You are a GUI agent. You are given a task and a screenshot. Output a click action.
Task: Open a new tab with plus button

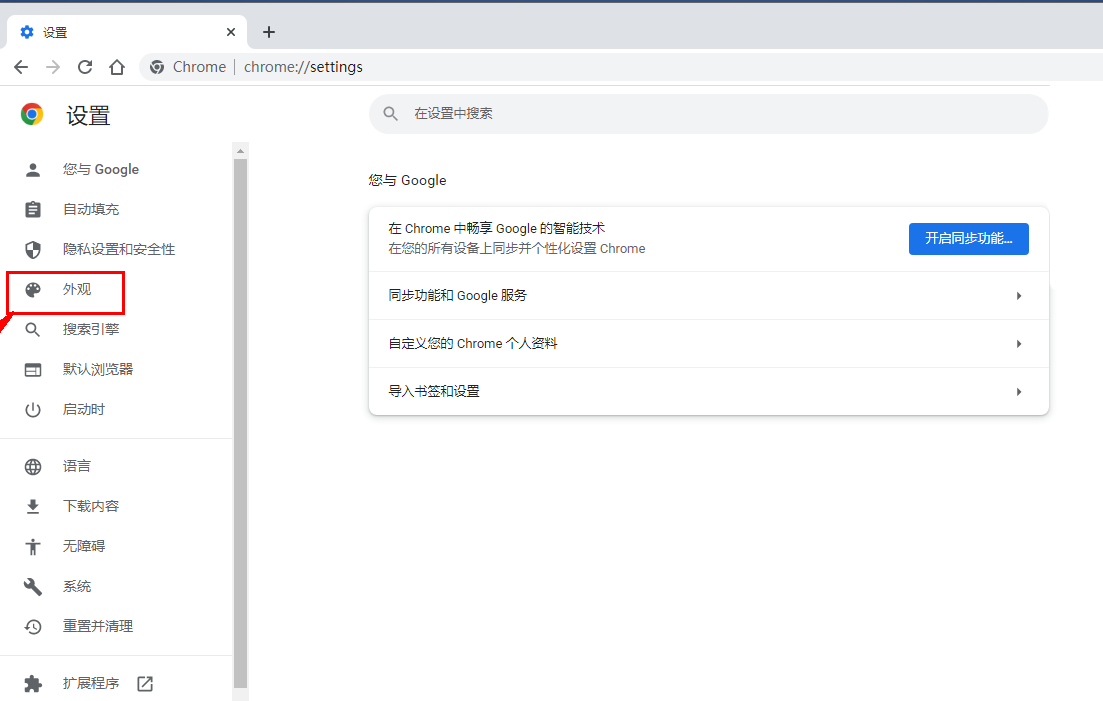[269, 32]
